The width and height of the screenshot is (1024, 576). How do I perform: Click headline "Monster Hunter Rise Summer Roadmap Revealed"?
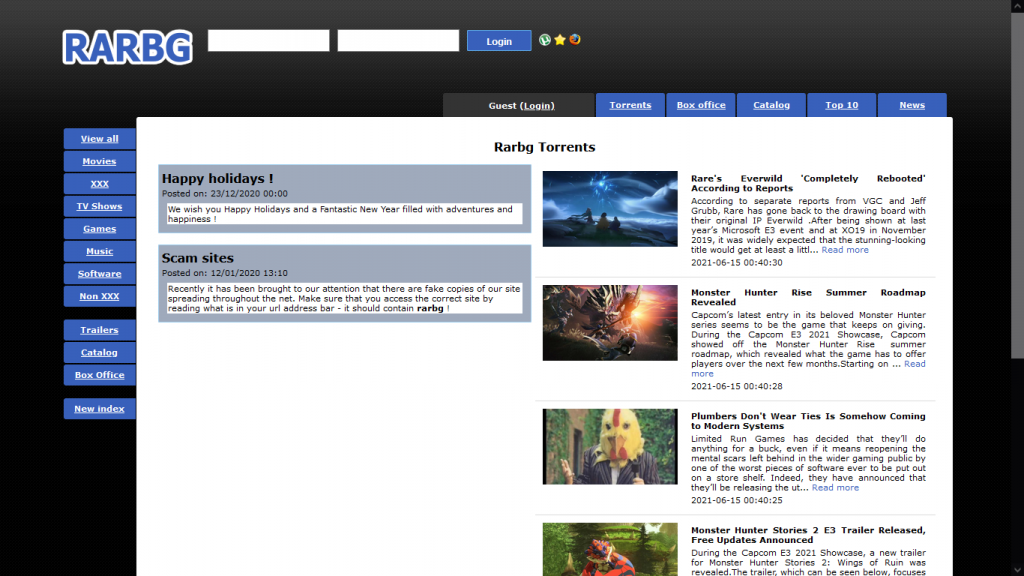pos(808,297)
